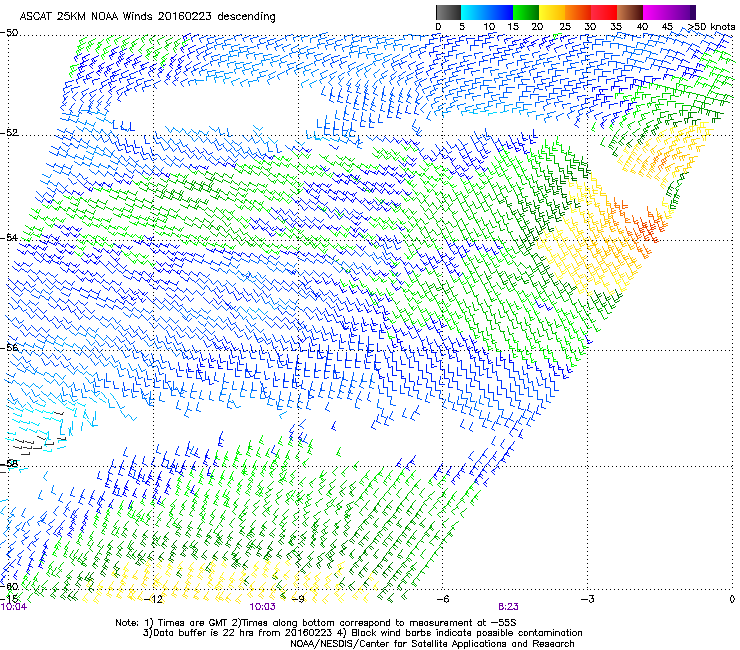Click the cyan-to-blue 5-15 knots gradient segment

pos(487,12)
